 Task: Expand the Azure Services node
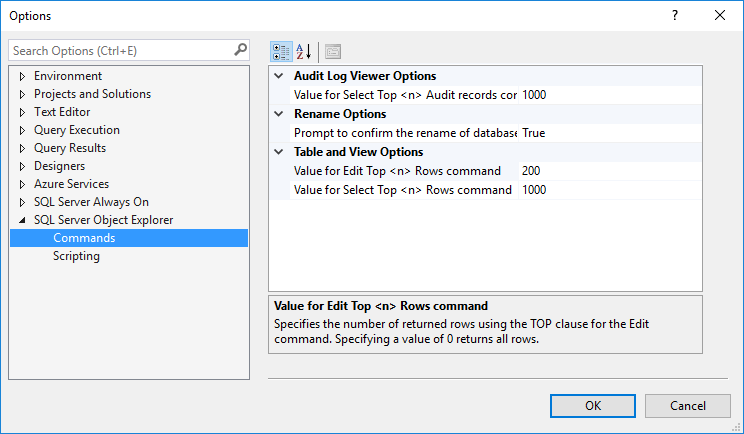(x=22, y=185)
